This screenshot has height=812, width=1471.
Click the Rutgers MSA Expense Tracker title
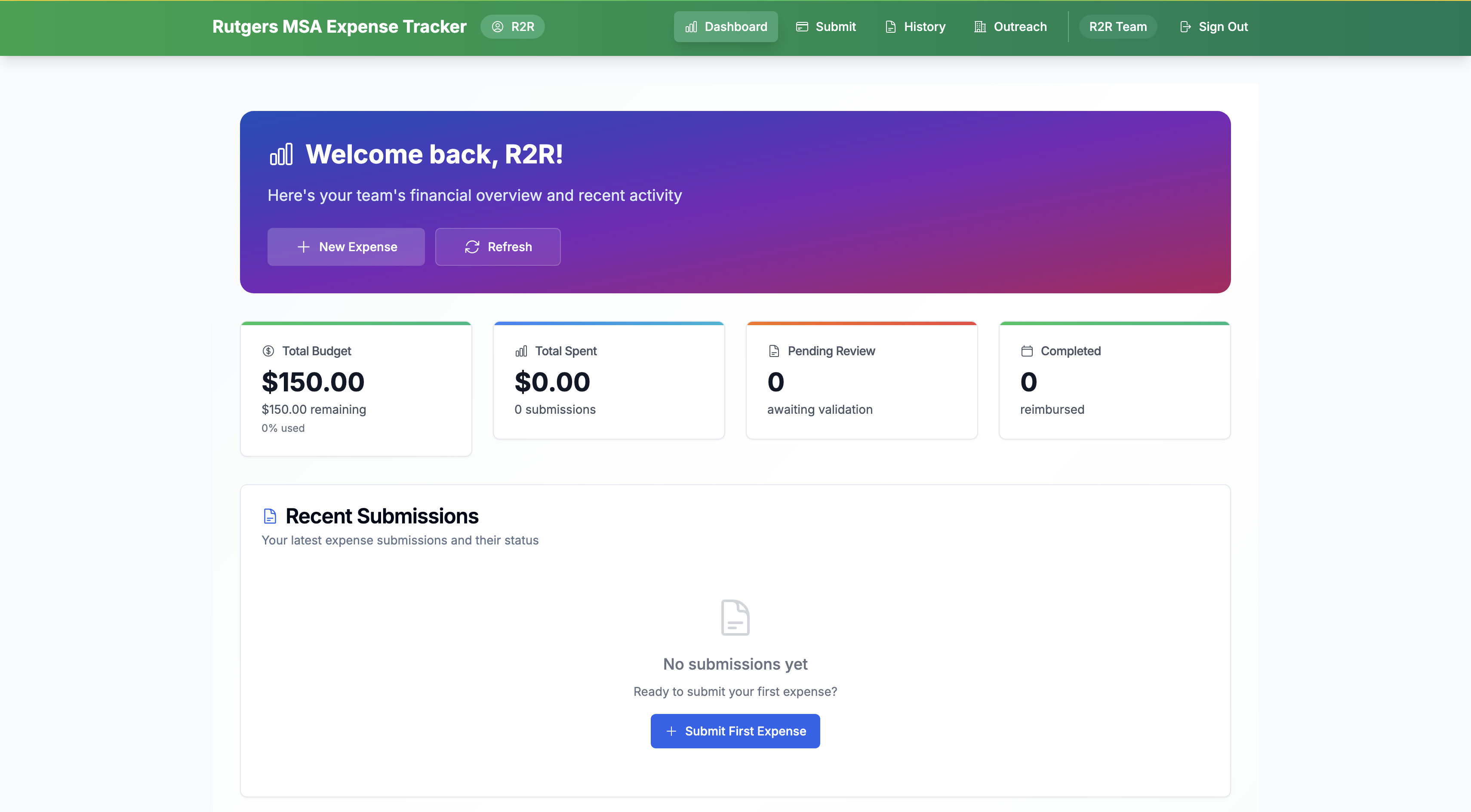point(339,27)
